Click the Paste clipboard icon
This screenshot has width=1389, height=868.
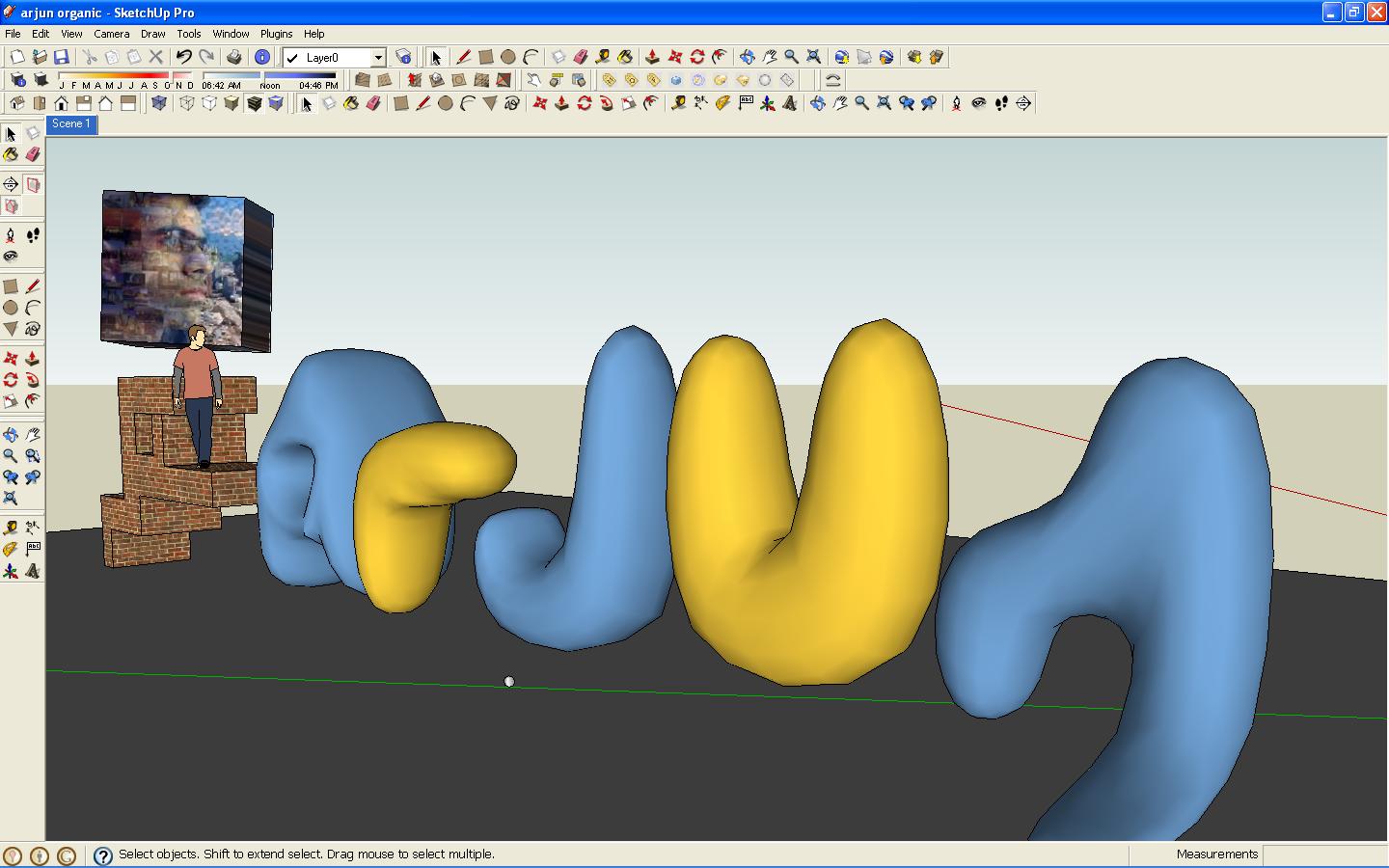coord(133,57)
